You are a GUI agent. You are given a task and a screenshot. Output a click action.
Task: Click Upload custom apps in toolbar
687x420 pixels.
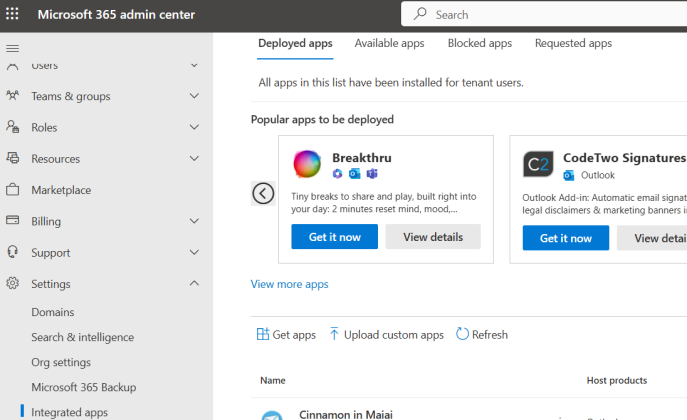(386, 335)
